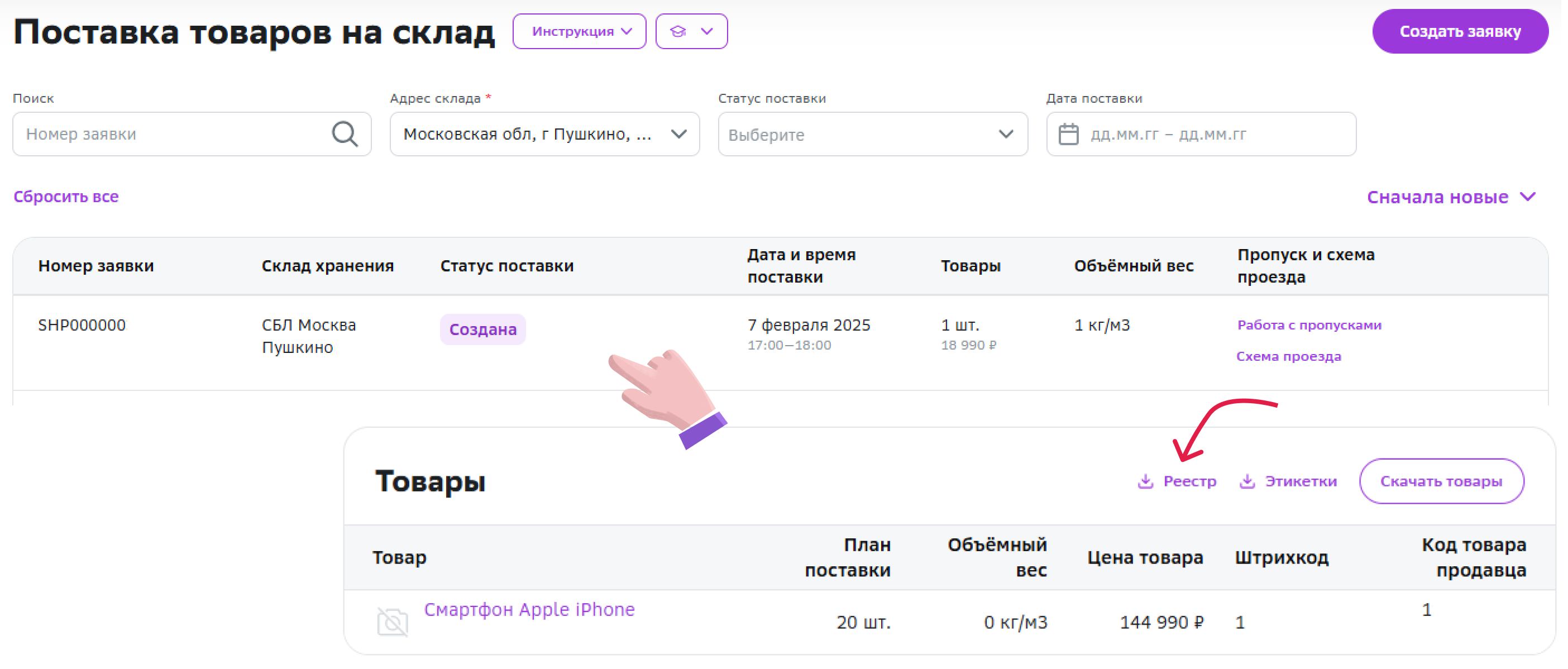Viewport: 1568px width, 669px height.
Task: Click the Этикетки download icon
Action: point(1247,481)
